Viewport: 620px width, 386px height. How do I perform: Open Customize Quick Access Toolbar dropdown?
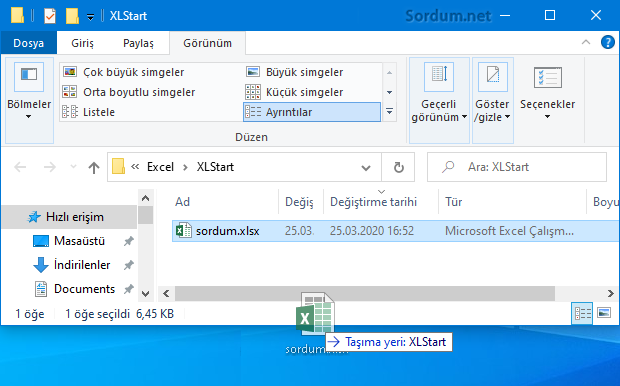click(x=90, y=17)
